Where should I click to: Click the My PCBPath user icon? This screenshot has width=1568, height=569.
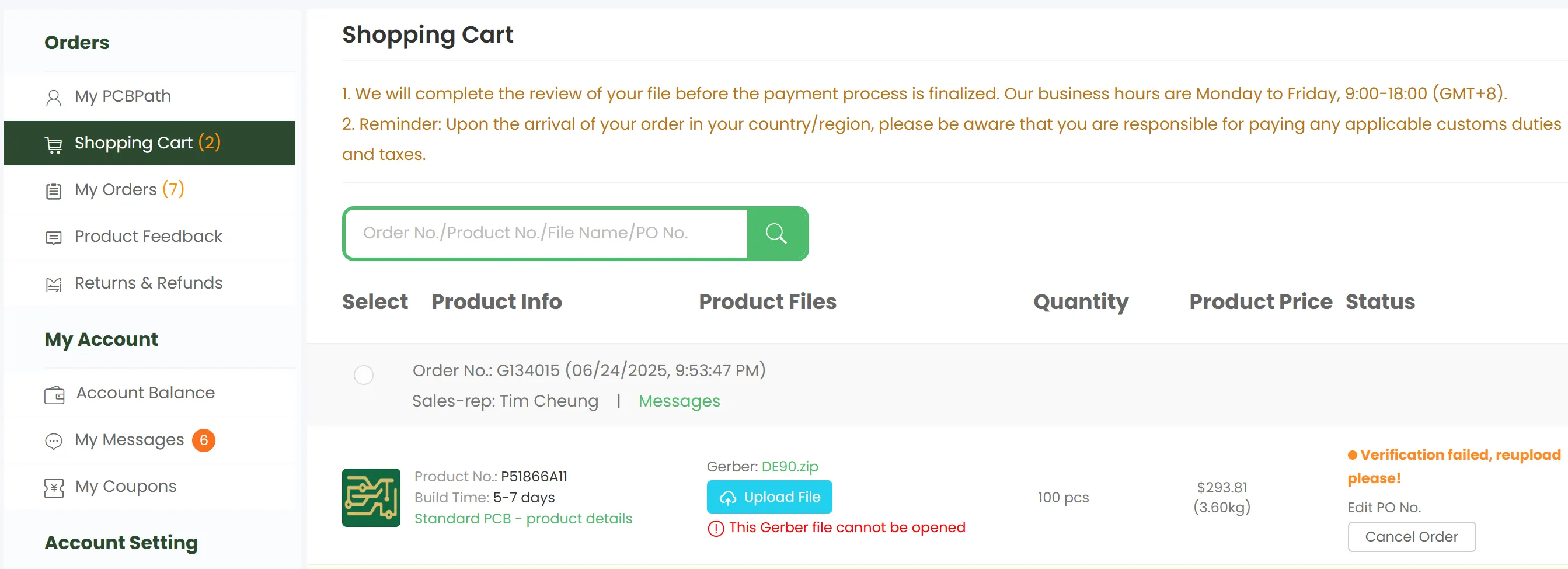point(54,98)
